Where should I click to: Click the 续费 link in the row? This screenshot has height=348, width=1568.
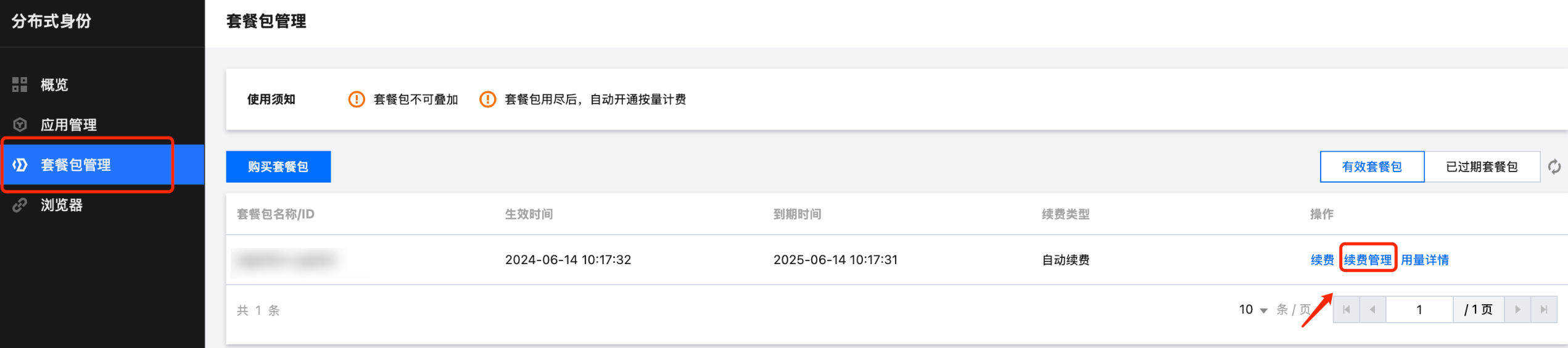[1322, 260]
